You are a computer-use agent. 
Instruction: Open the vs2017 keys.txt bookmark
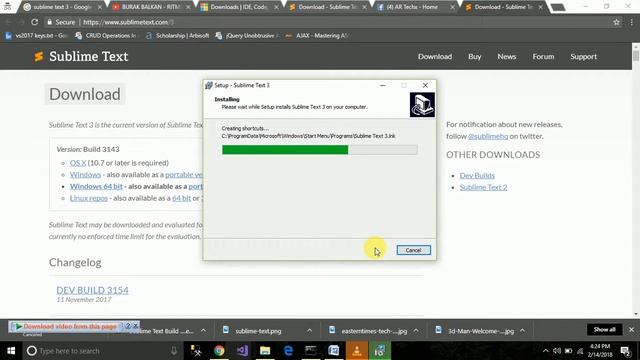pyautogui.click(x=36, y=36)
